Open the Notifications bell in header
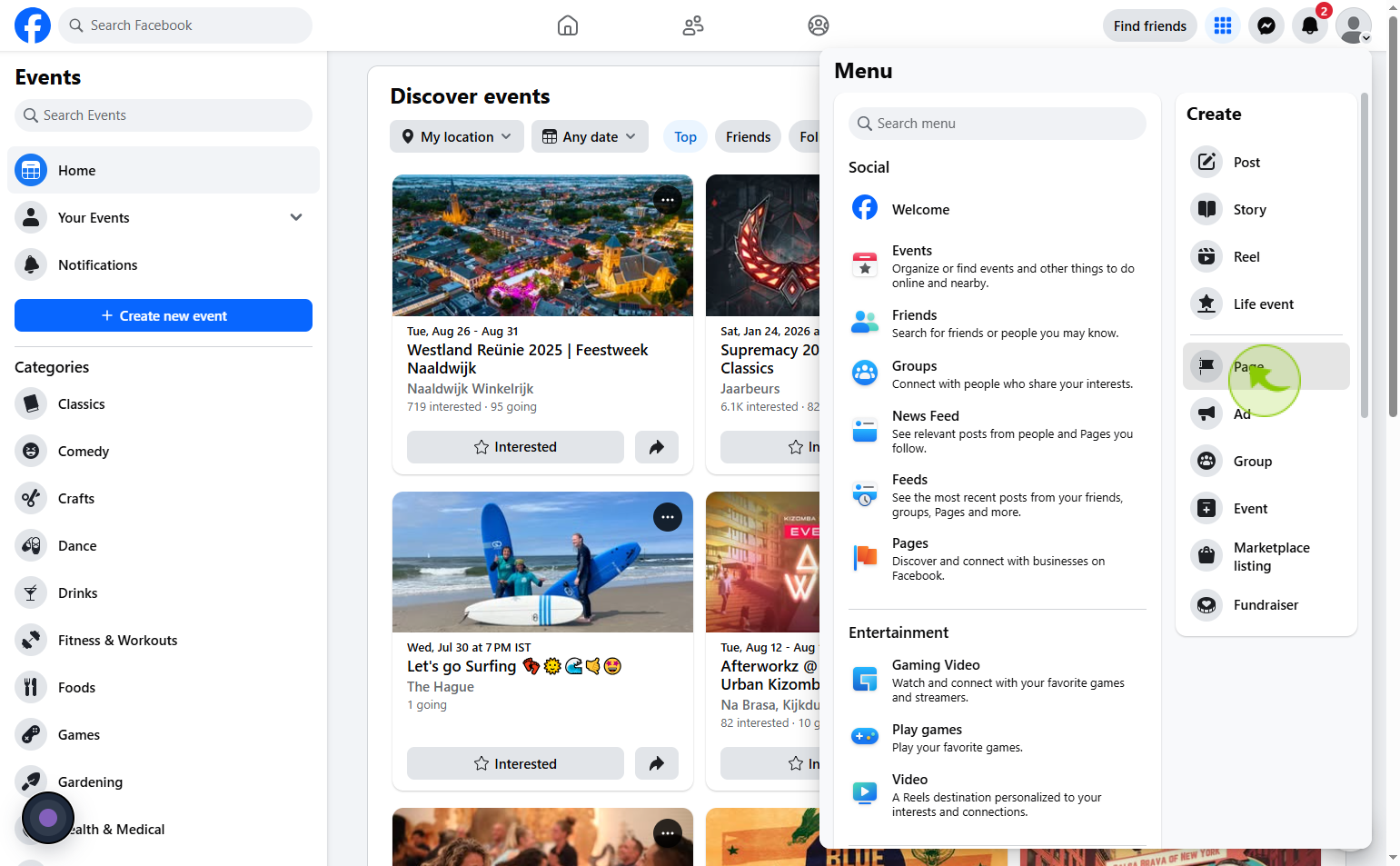The image size is (1400, 866). click(x=1310, y=25)
